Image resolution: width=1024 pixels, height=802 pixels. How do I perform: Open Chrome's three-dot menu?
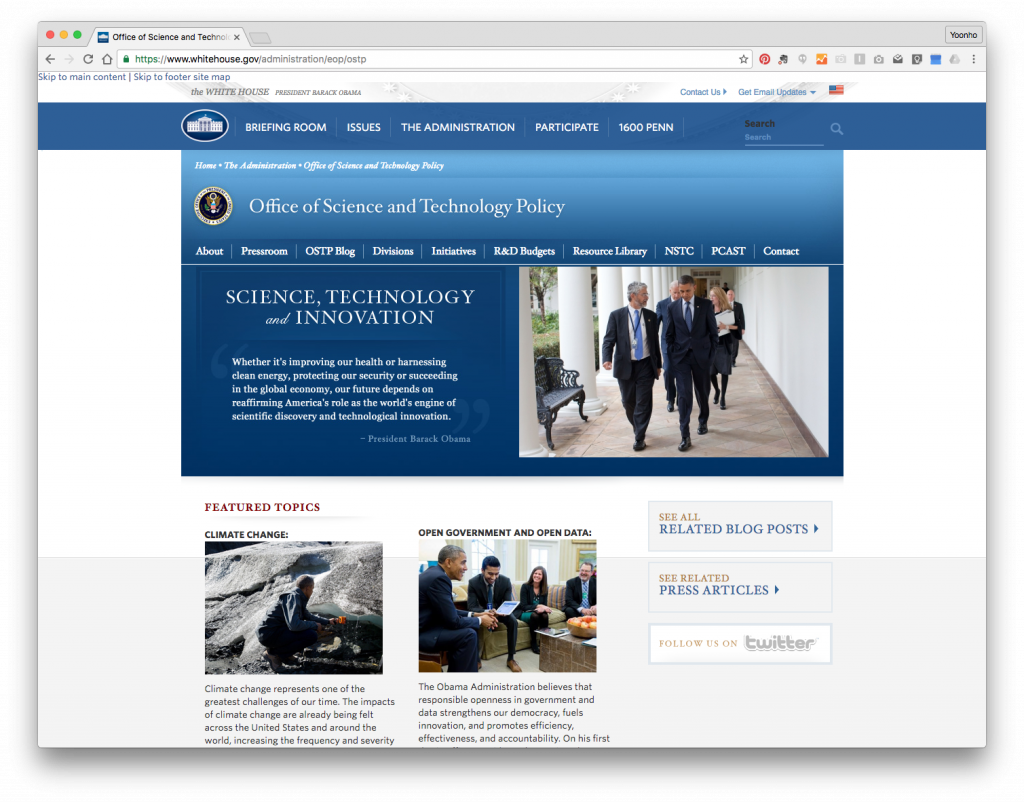coord(974,59)
